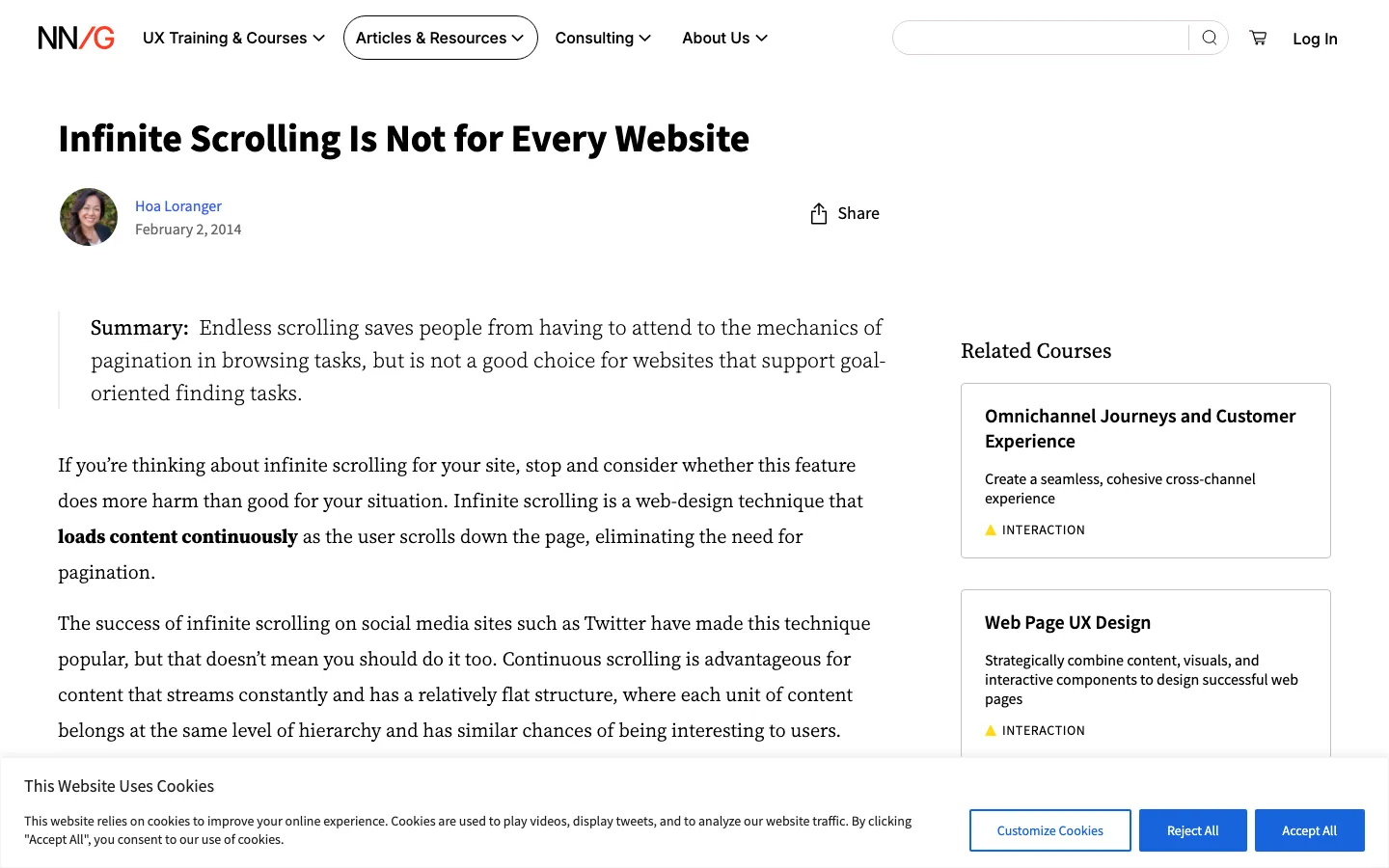Viewport: 1389px width, 868px height.
Task: Open the shopping cart icon
Action: click(x=1258, y=38)
